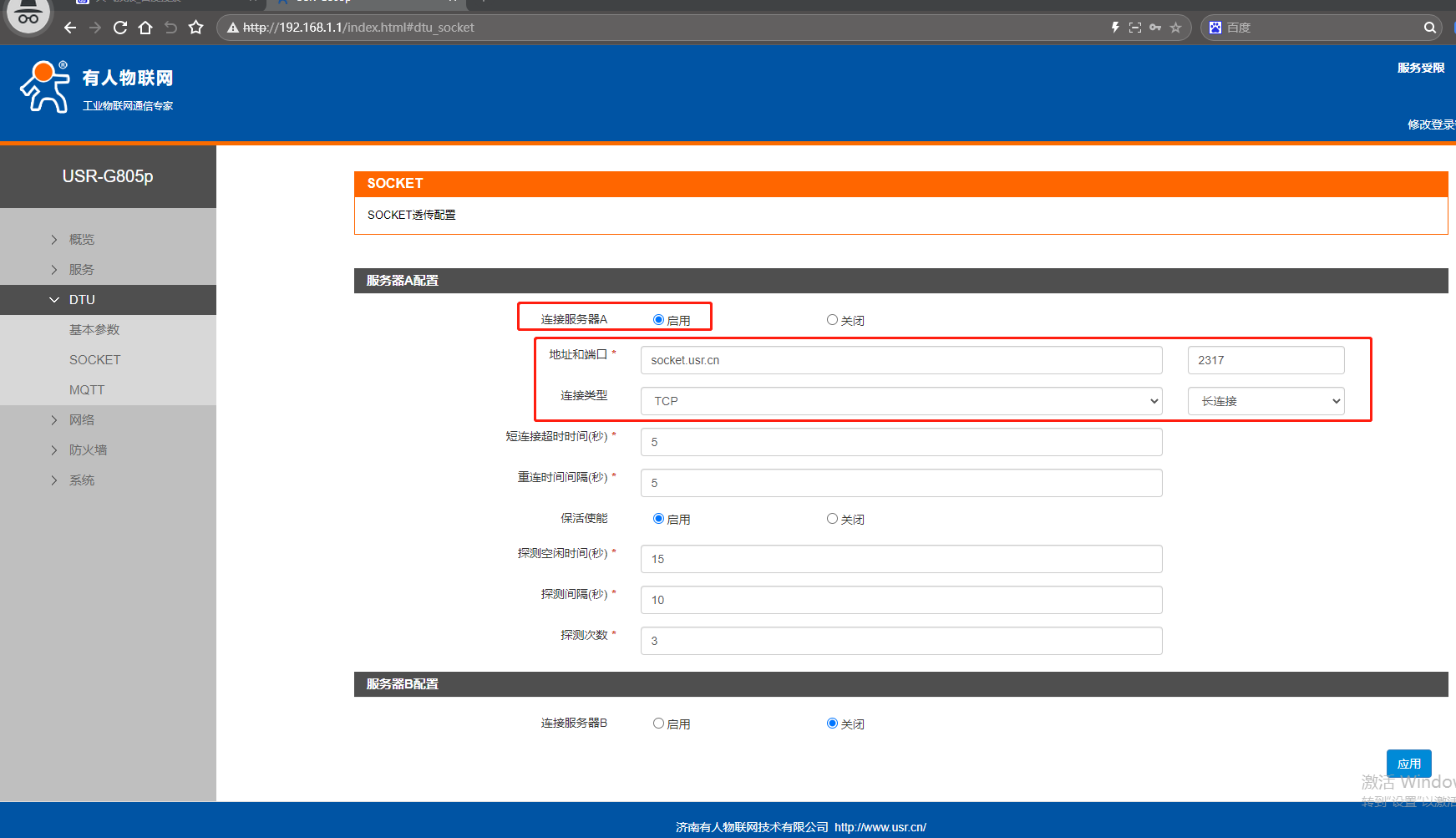Enable Server B connection with 启用 radio
The height and width of the screenshot is (838, 1456).
[658, 724]
